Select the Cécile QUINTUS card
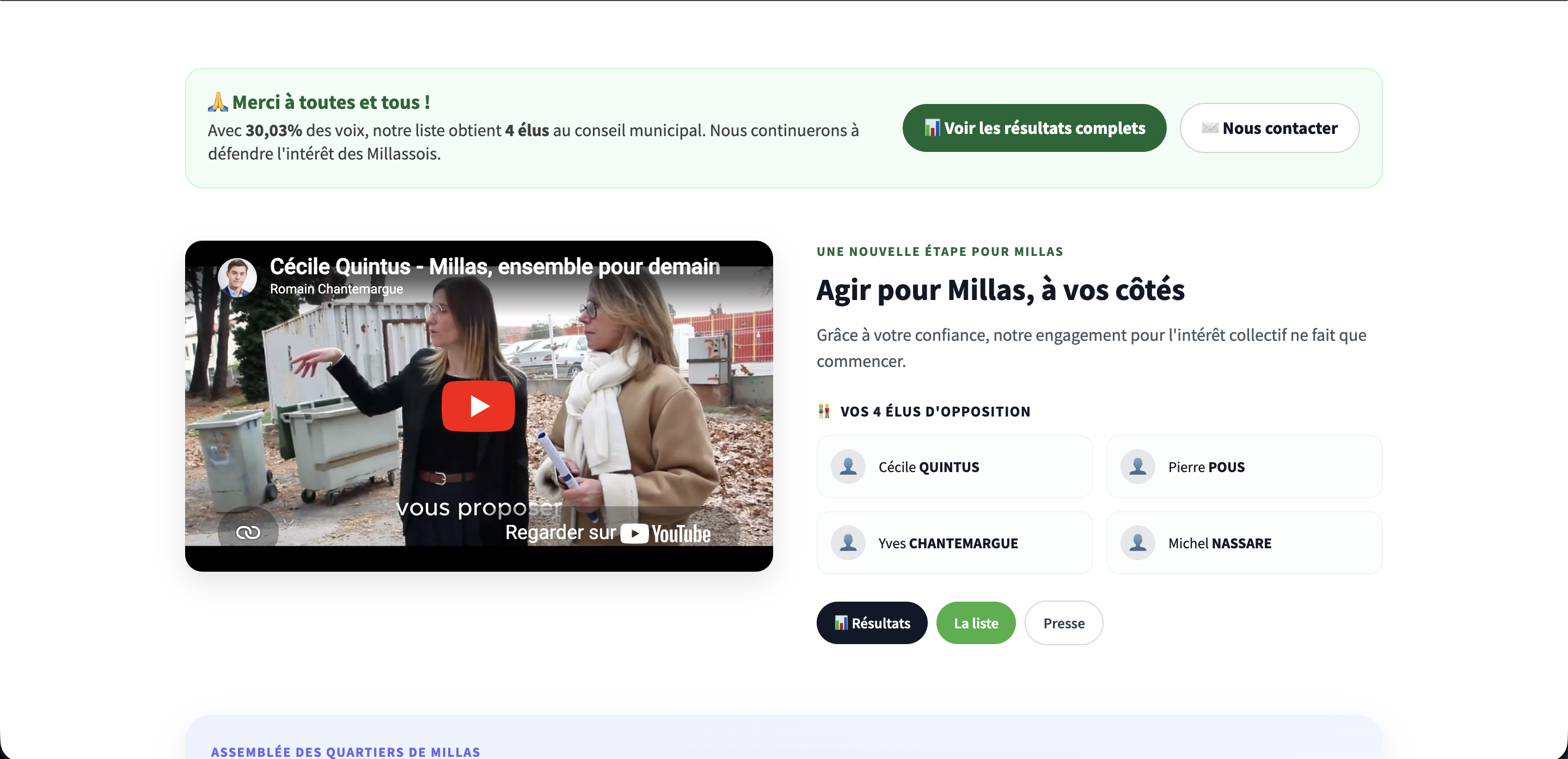The image size is (1568, 759). point(954,467)
